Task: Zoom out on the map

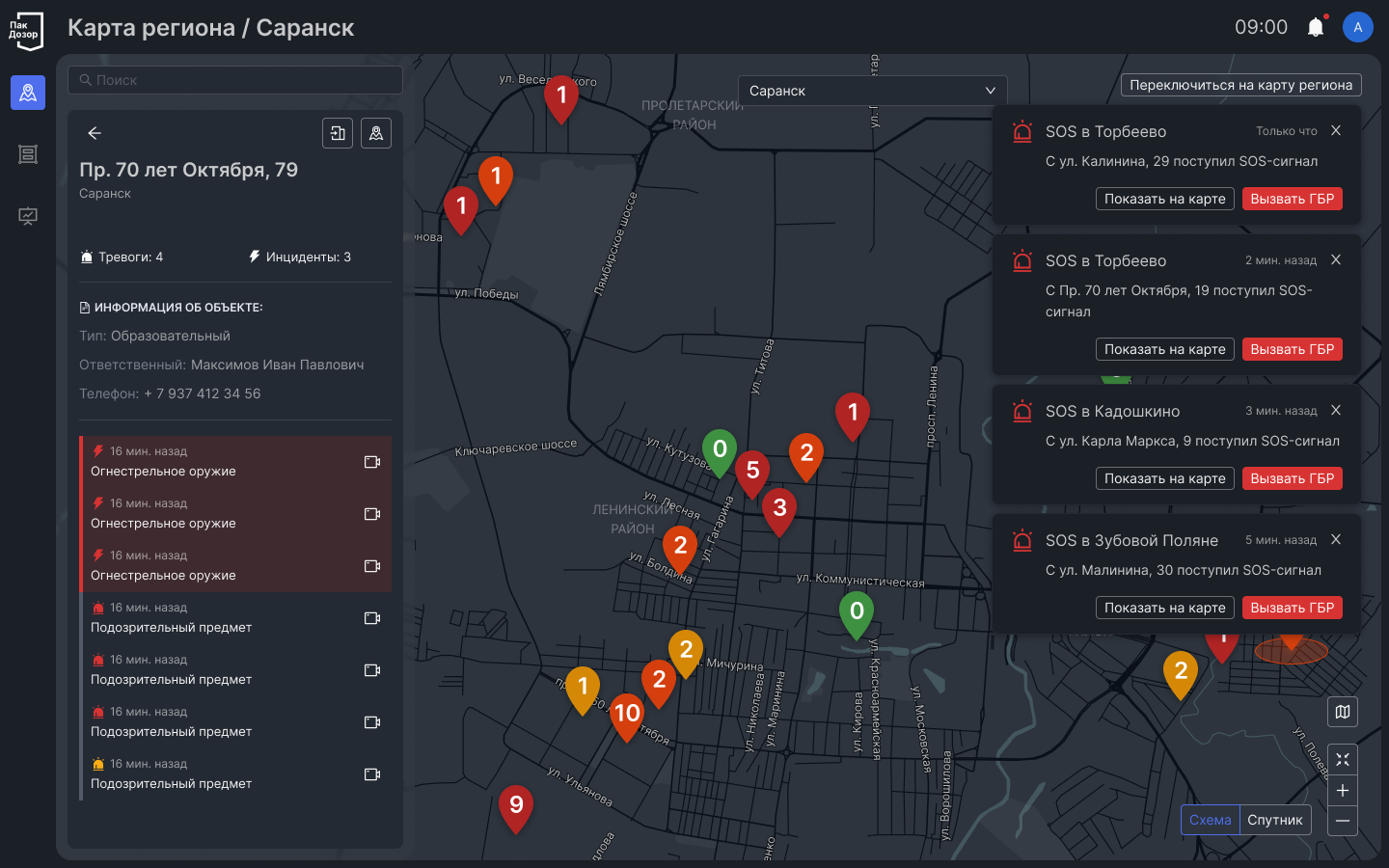Action: pyautogui.click(x=1343, y=821)
